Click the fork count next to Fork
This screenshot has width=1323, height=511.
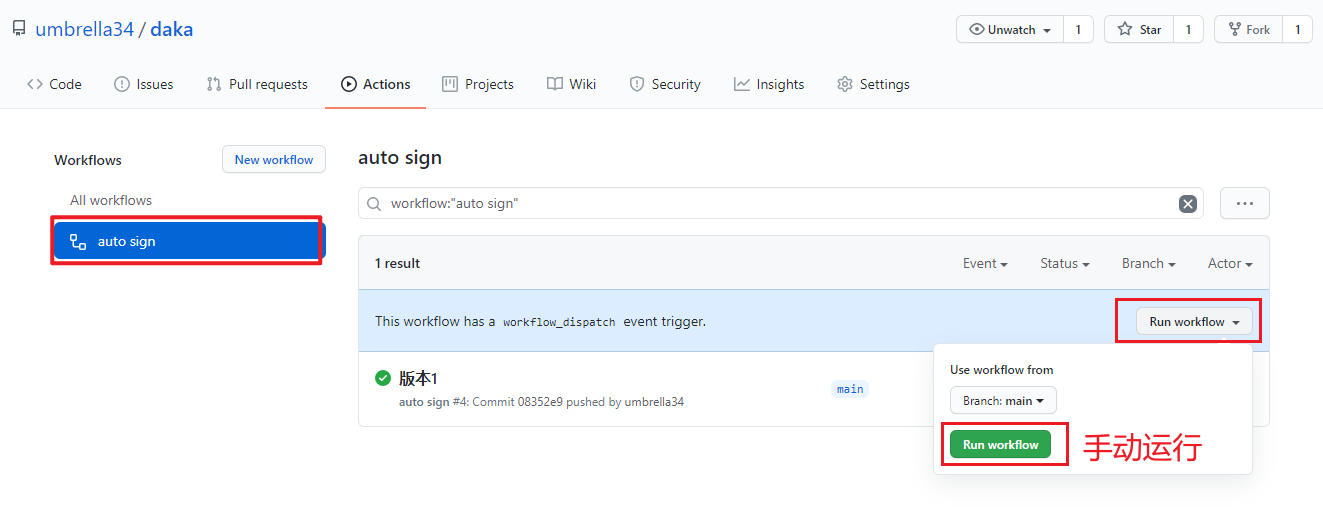[x=1297, y=30]
